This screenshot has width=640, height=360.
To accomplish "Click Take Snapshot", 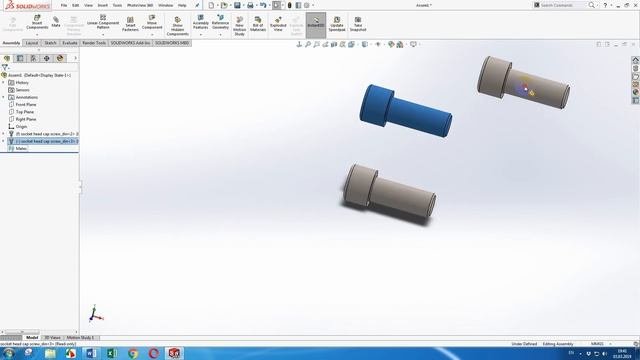I will click(358, 24).
